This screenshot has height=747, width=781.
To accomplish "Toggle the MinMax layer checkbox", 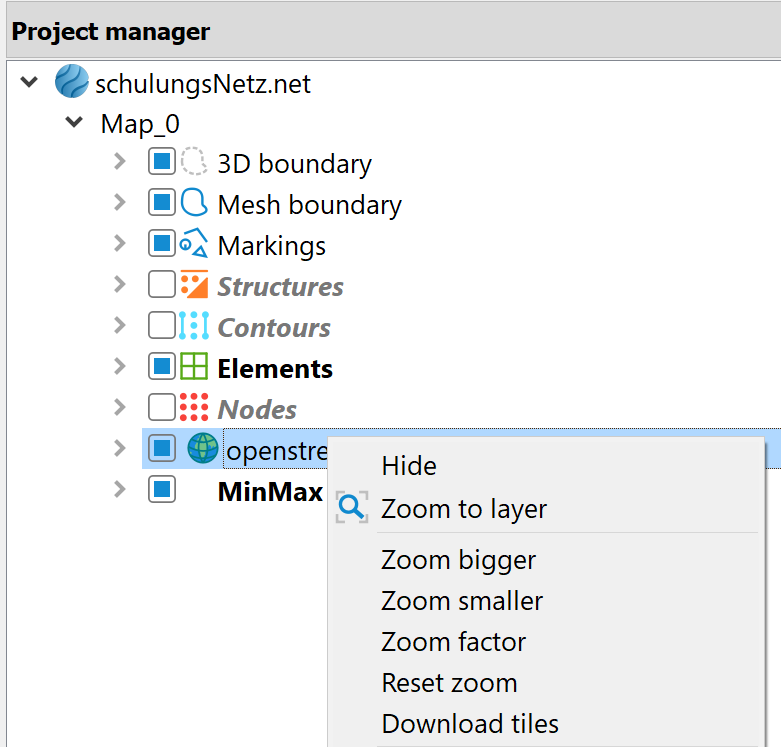I will 161,490.
